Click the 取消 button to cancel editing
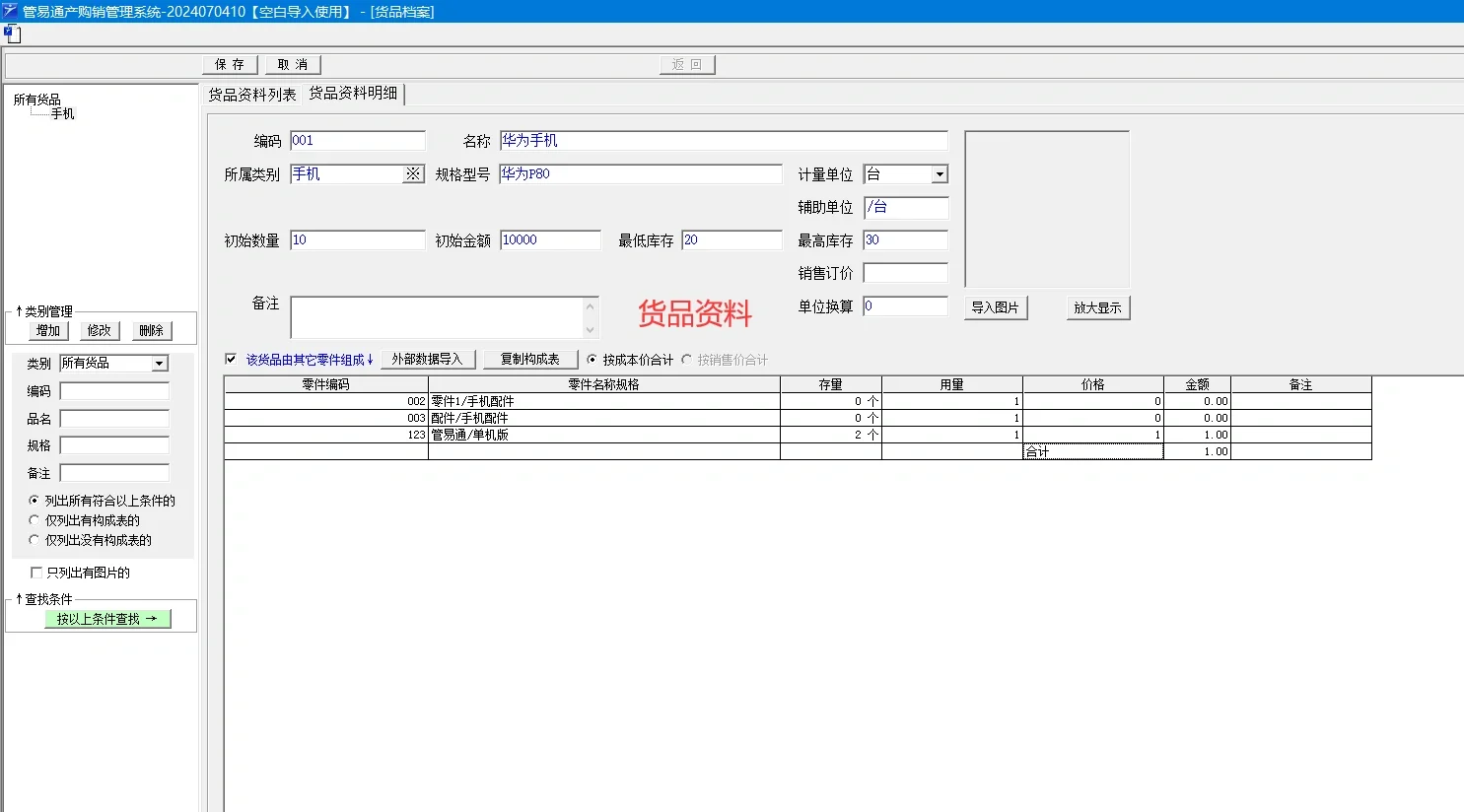 [x=292, y=64]
